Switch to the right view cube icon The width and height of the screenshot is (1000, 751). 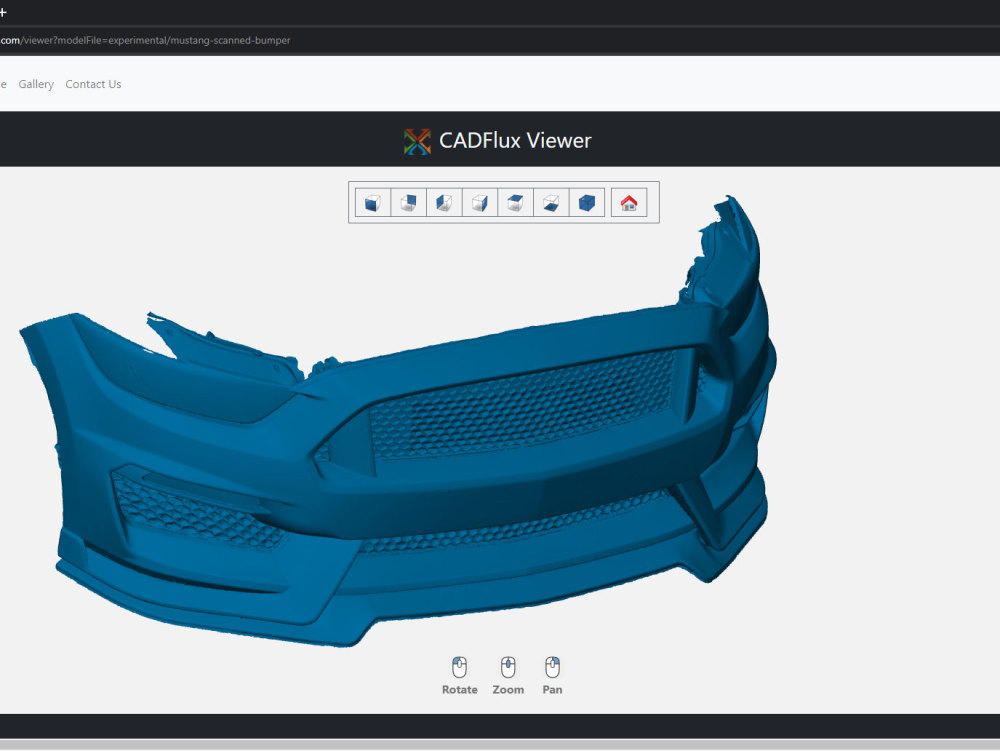[480, 203]
